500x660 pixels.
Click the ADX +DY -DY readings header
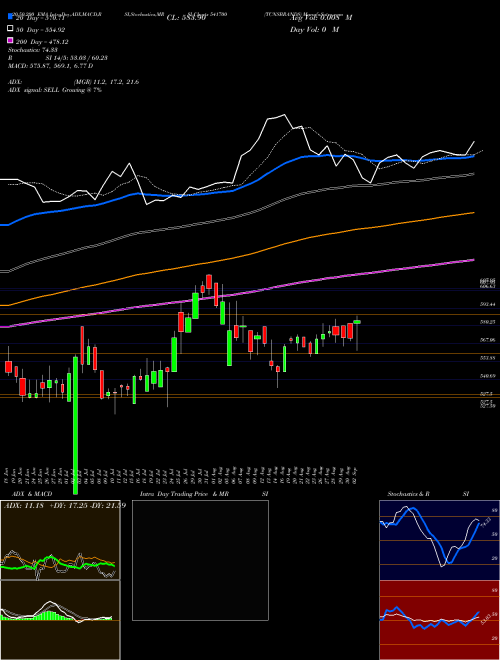65,506
